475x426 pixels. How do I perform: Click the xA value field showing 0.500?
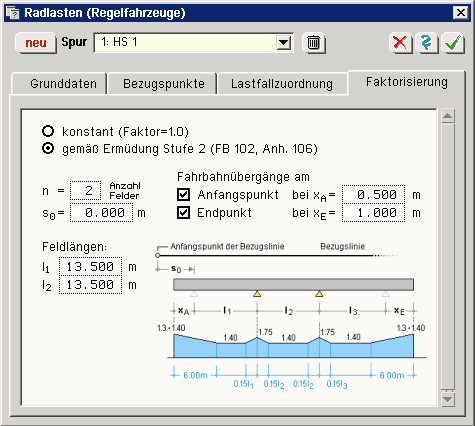373,195
